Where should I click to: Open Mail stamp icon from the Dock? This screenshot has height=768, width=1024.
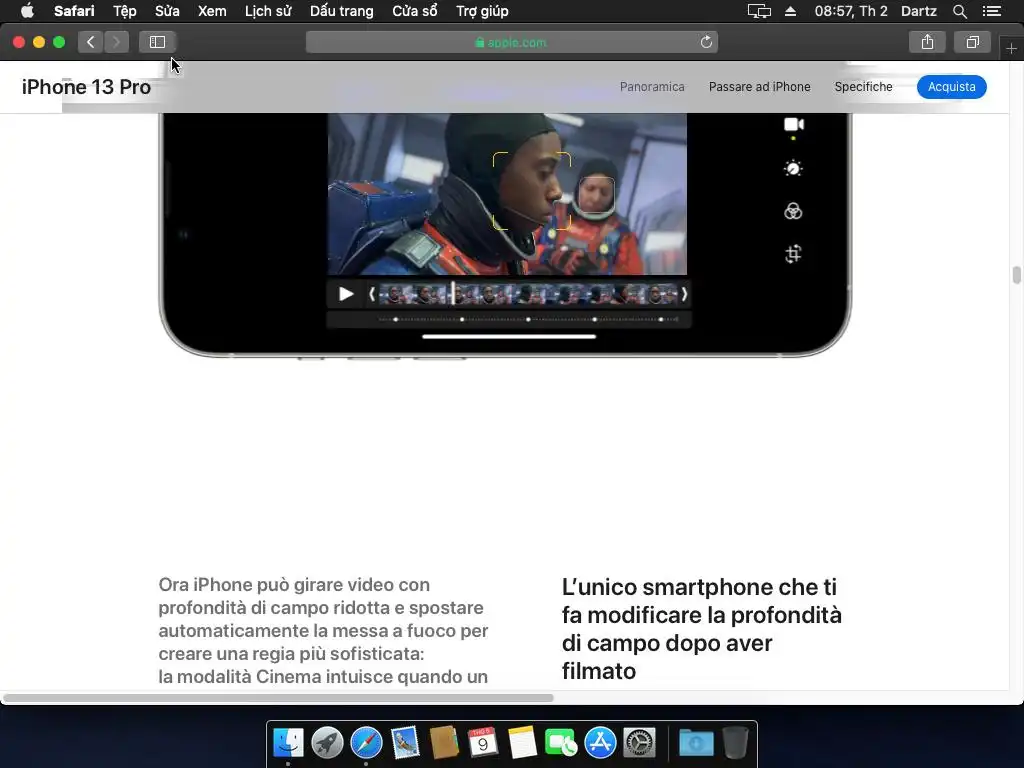(405, 743)
